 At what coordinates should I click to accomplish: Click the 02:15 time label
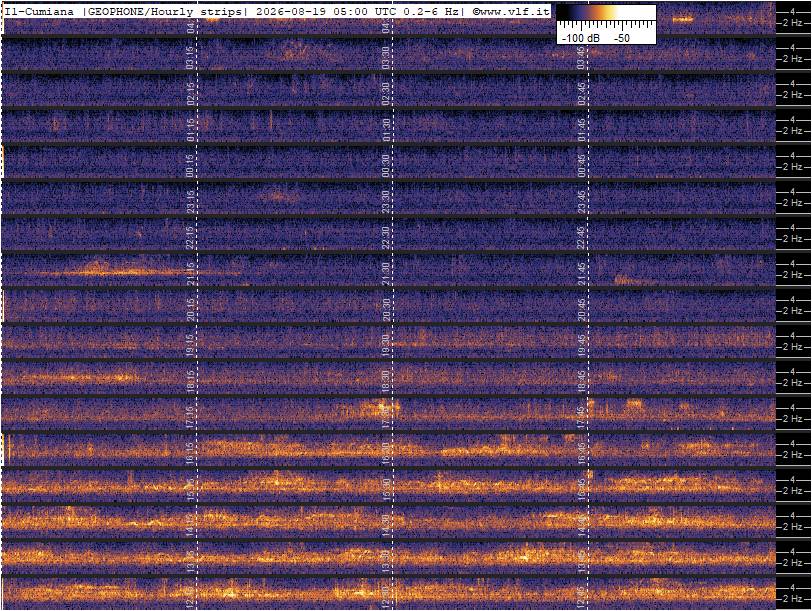190,93
